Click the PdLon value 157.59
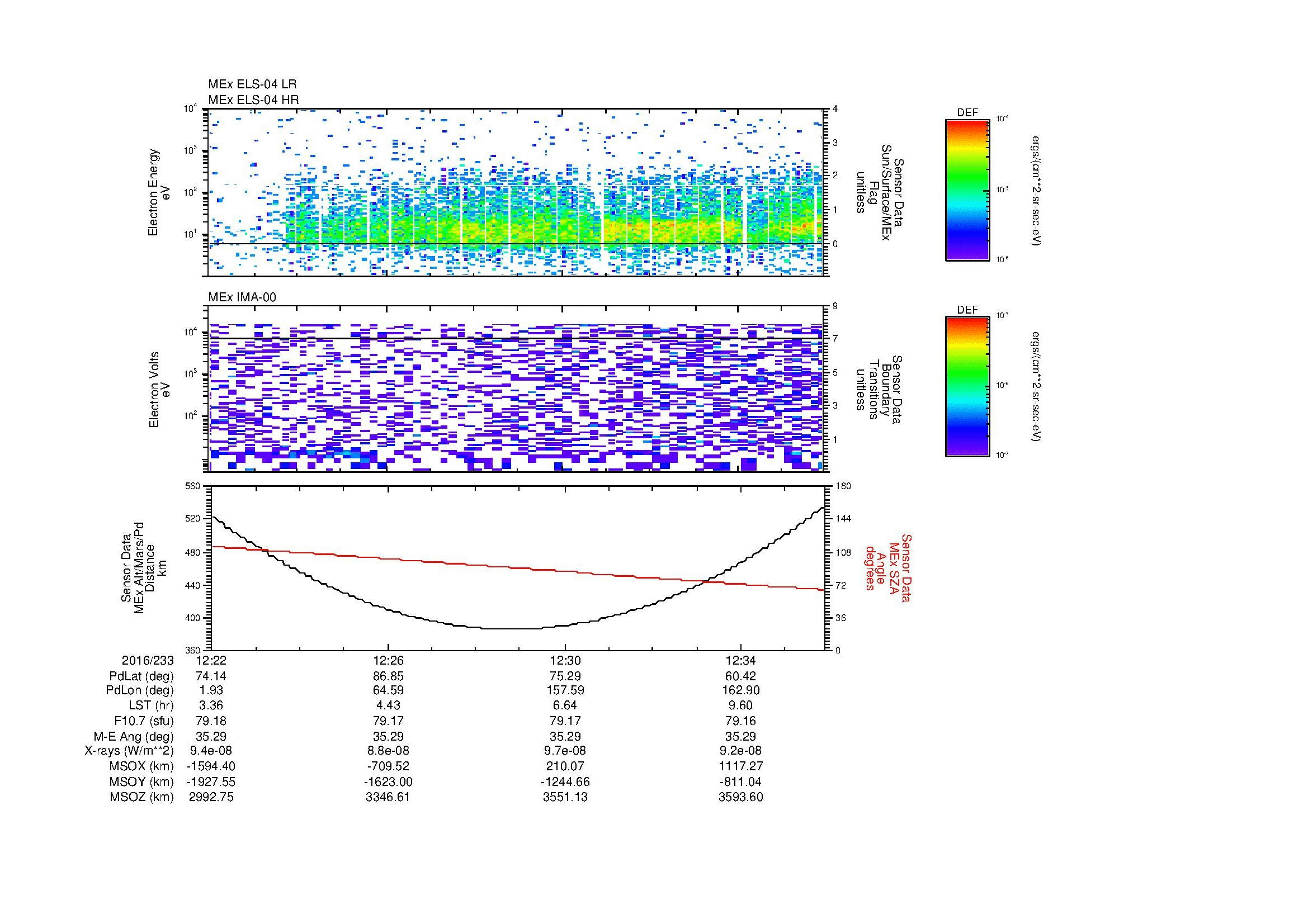The image size is (1308, 924). pyautogui.click(x=565, y=690)
